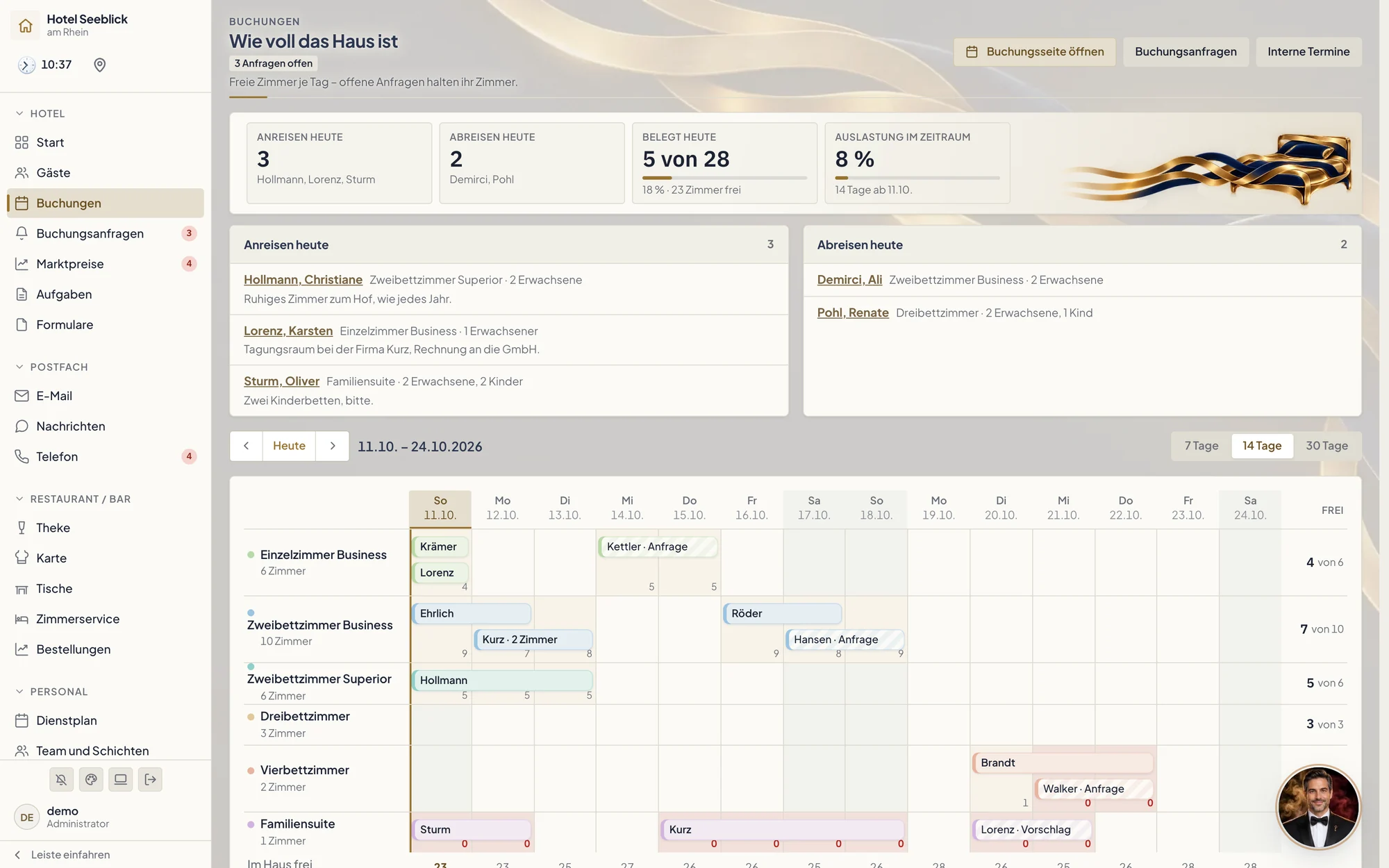This screenshot has width=1389, height=868.
Task: Go to previous date range arrow
Action: click(246, 446)
